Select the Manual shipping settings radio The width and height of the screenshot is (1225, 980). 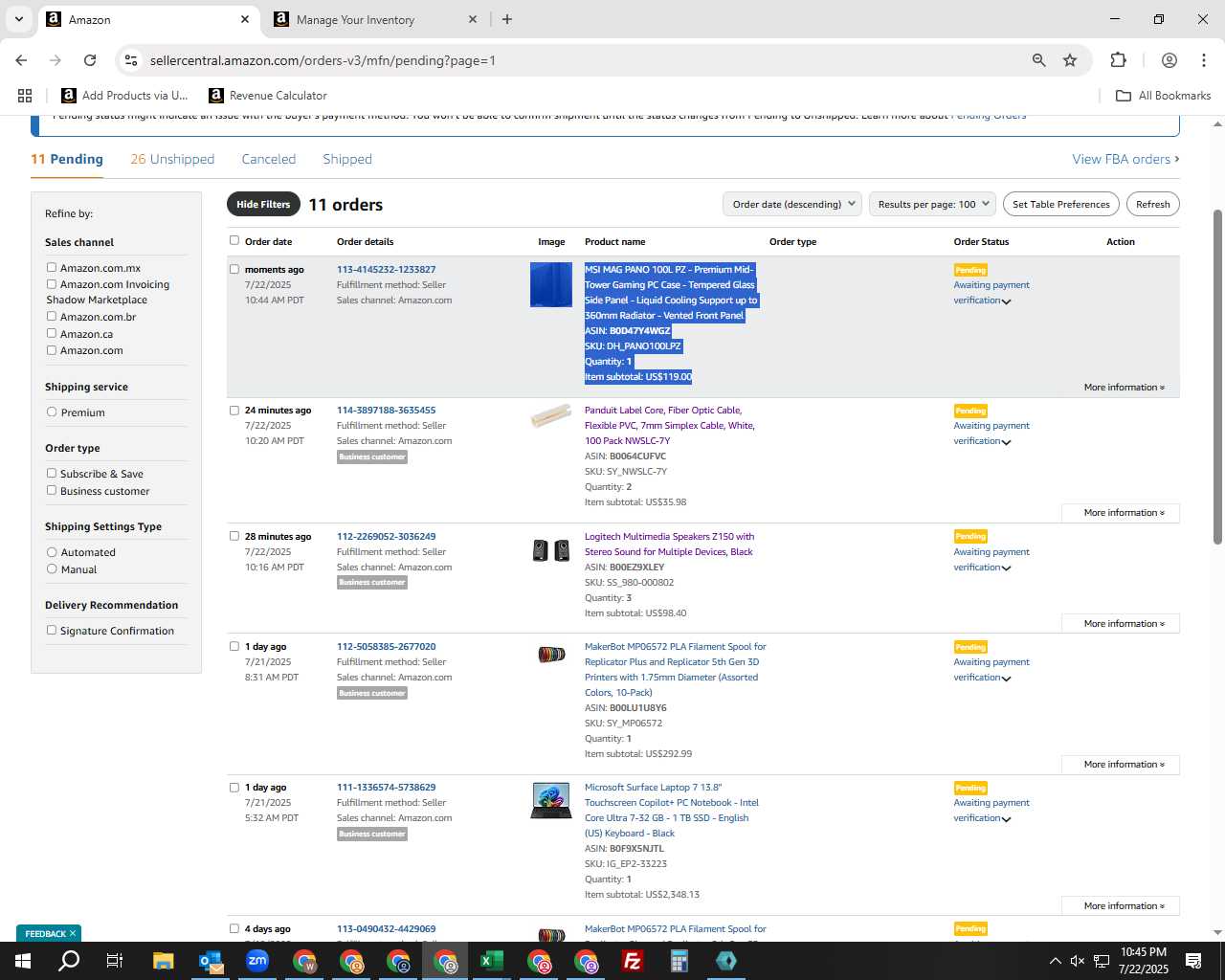[52, 568]
